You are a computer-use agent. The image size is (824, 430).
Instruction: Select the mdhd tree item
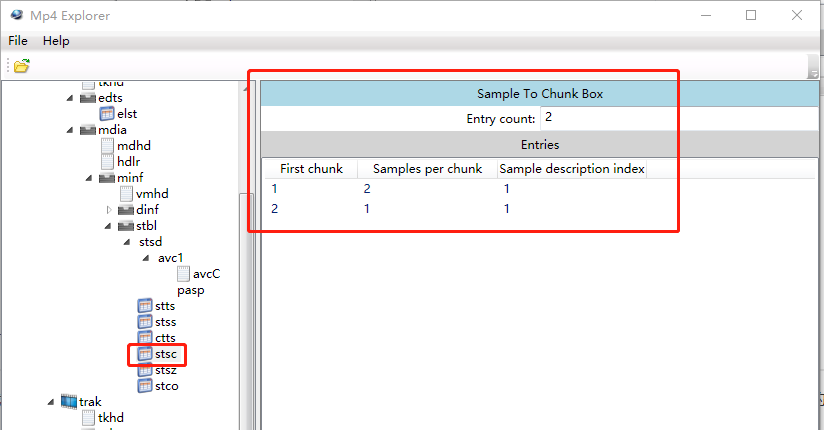click(133, 146)
